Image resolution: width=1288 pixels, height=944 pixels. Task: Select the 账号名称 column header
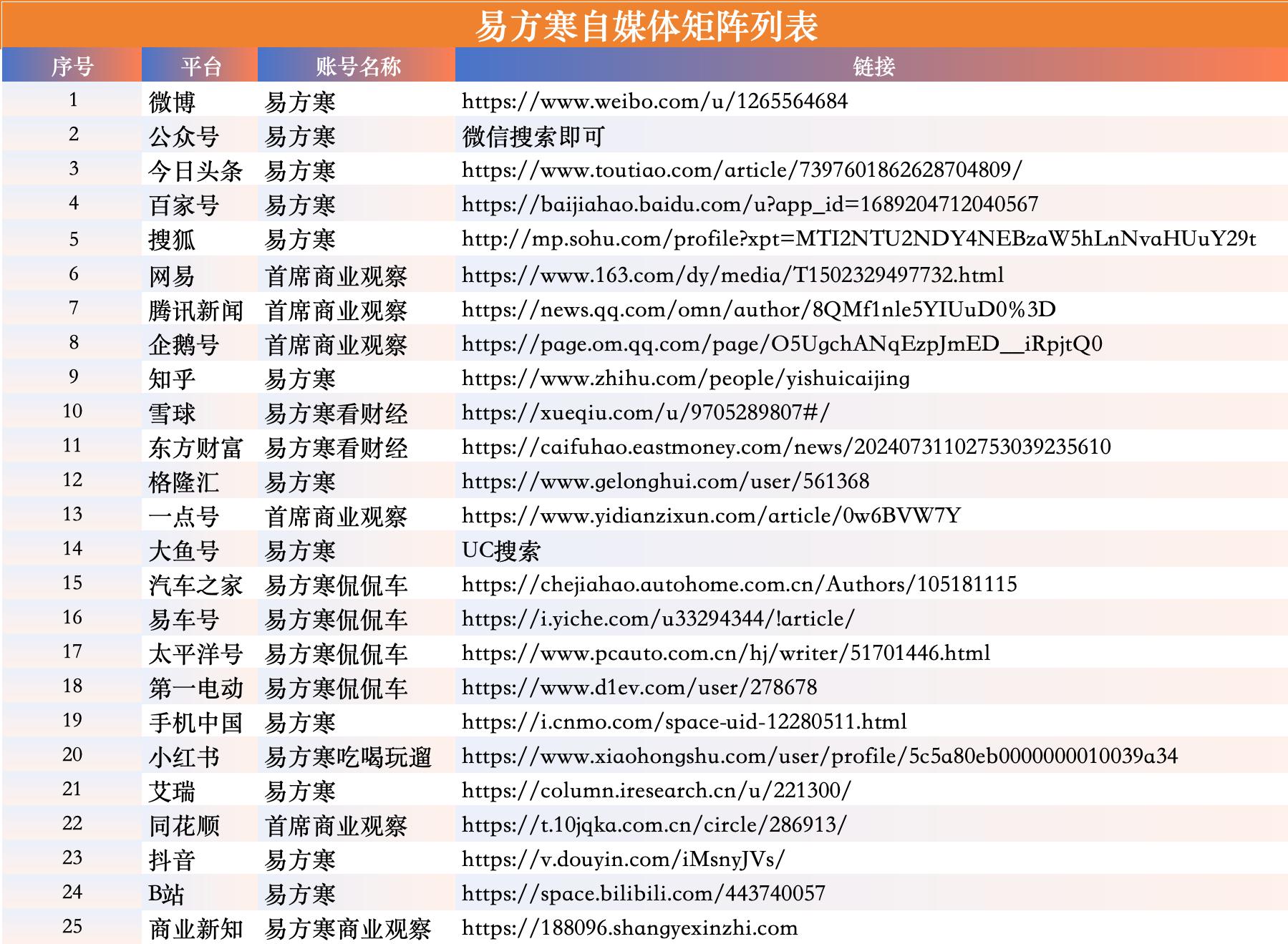pos(357,67)
